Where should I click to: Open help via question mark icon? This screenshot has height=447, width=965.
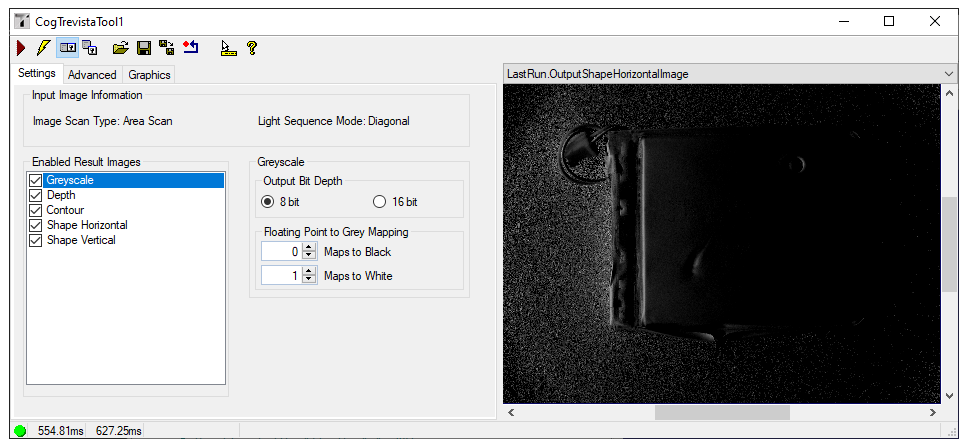coord(251,47)
